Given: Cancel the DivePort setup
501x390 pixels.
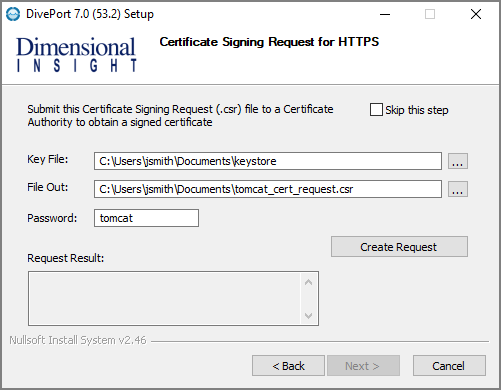Looking at the screenshot, I should click(x=449, y=366).
